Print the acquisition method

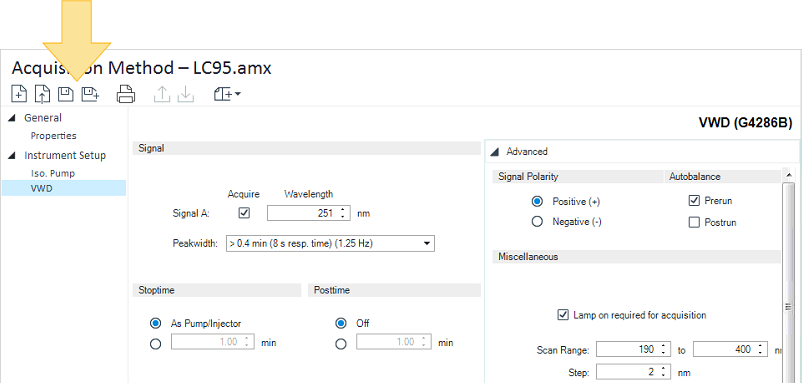pyautogui.click(x=126, y=94)
